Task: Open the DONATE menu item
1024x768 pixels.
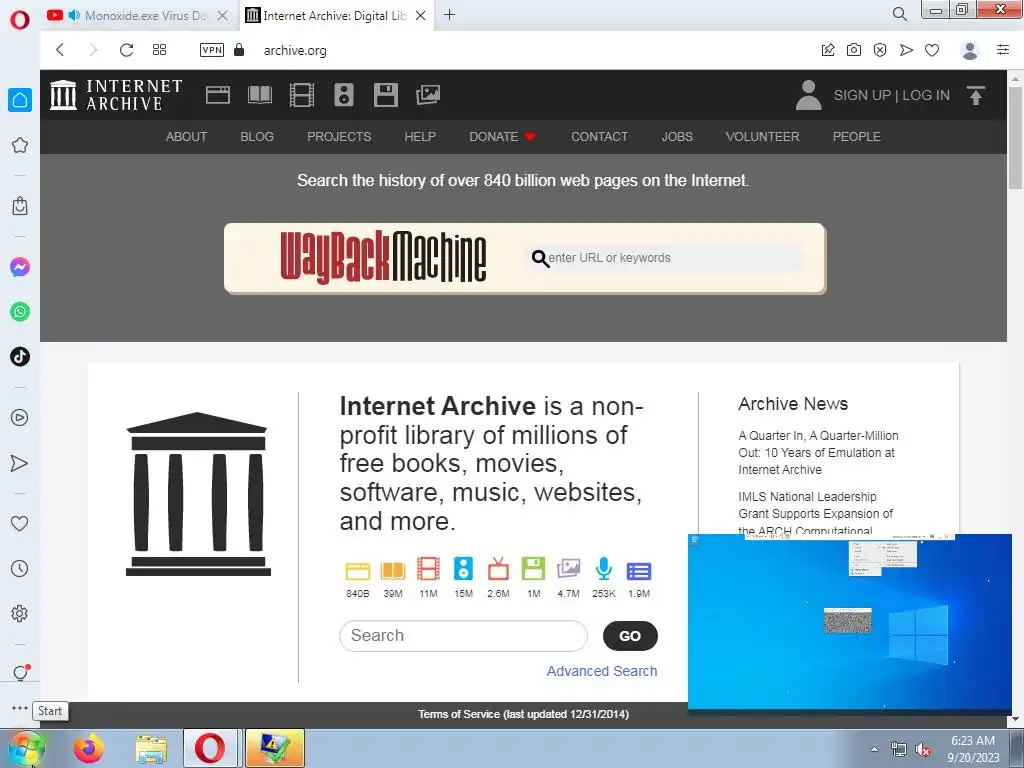Action: coord(502,136)
